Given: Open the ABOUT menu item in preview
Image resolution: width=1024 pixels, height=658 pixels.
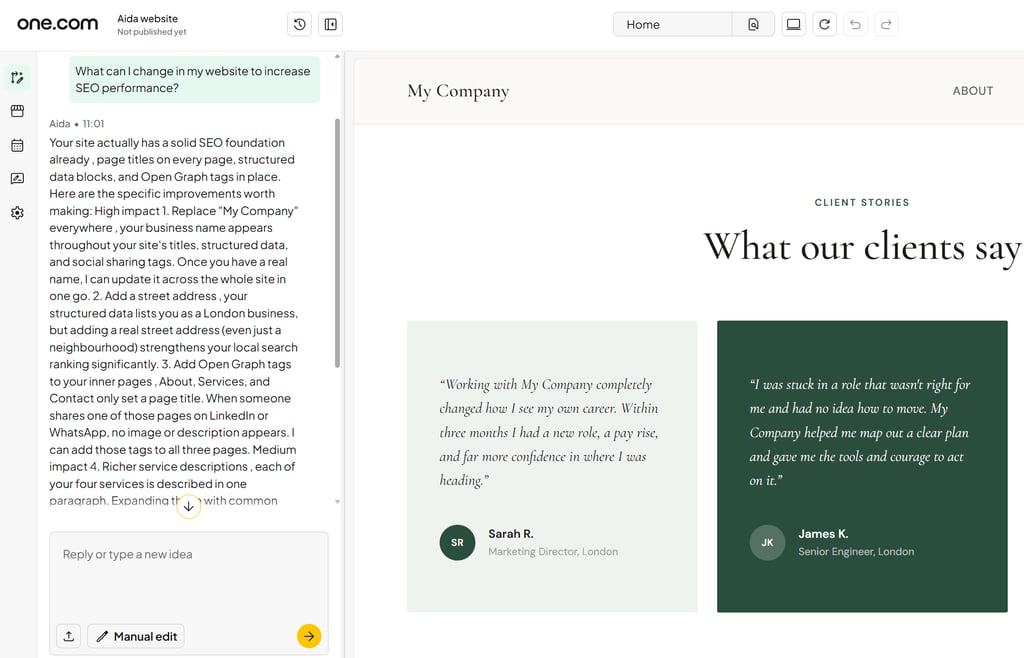Looking at the screenshot, I should [x=972, y=91].
